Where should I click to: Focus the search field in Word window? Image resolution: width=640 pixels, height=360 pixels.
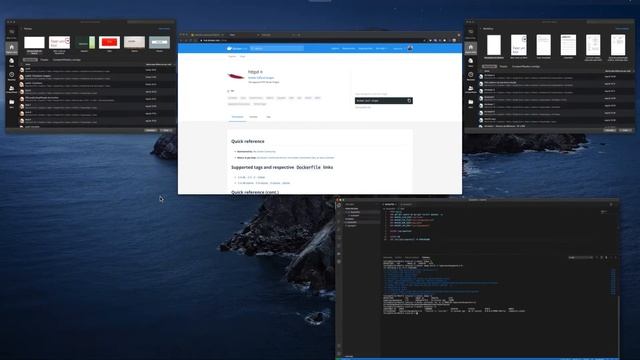610,22
